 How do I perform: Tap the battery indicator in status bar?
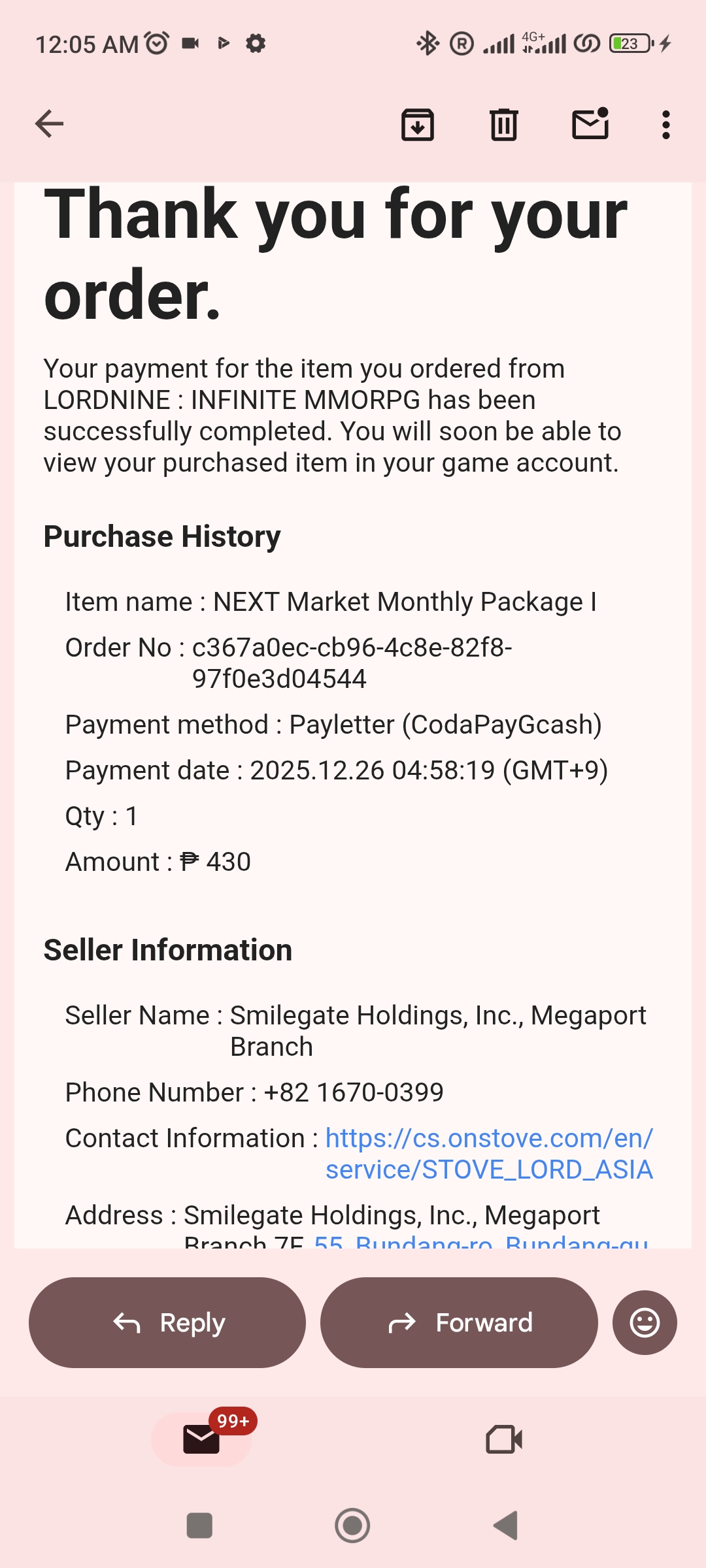[x=631, y=44]
